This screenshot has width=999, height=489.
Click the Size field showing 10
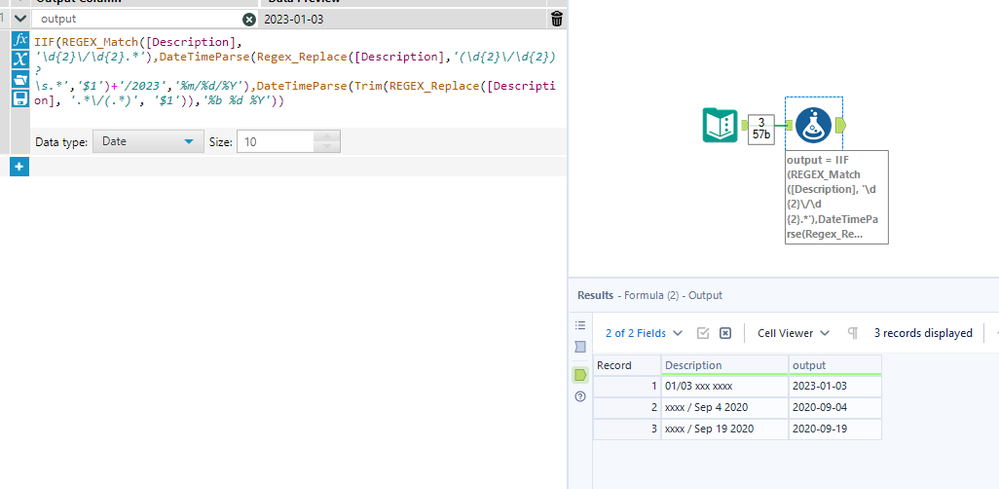tap(275, 141)
